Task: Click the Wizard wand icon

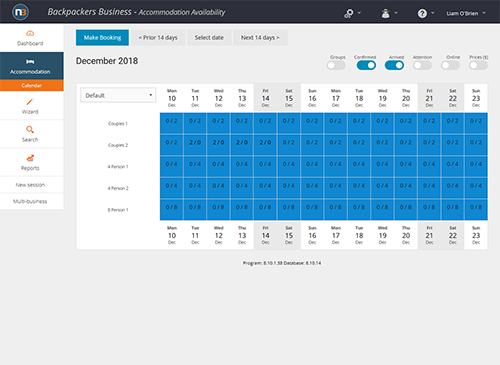Action: (x=30, y=102)
